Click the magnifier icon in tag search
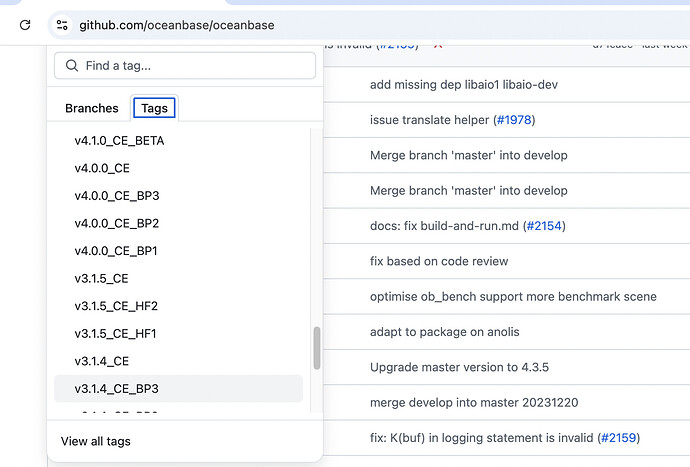Viewport: 690px width, 467px height. [72, 66]
